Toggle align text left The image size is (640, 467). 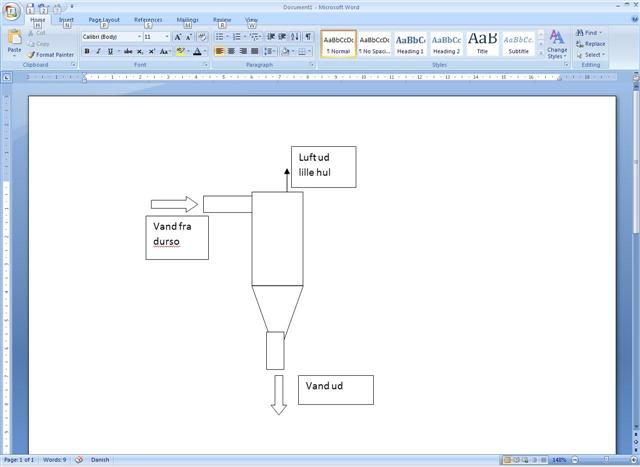coord(220,51)
